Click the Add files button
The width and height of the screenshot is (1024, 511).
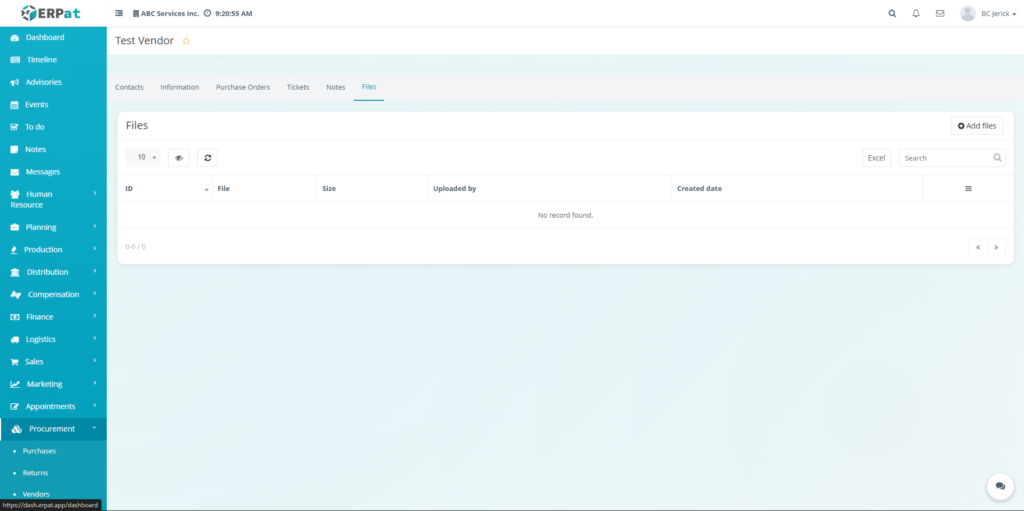coord(976,126)
